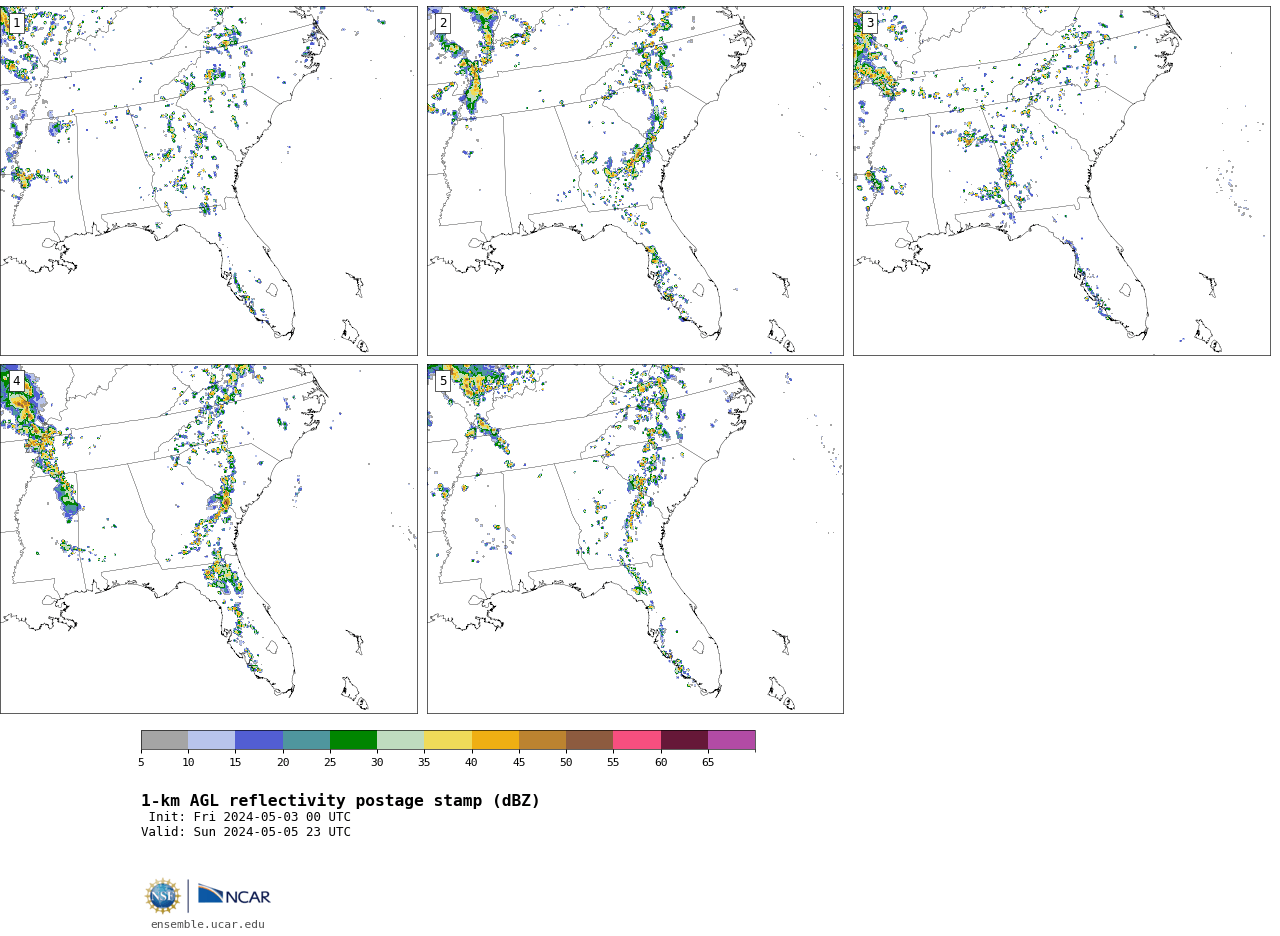
Task: Click the pink 55-60 dBZ swatch
Action: tap(637, 740)
